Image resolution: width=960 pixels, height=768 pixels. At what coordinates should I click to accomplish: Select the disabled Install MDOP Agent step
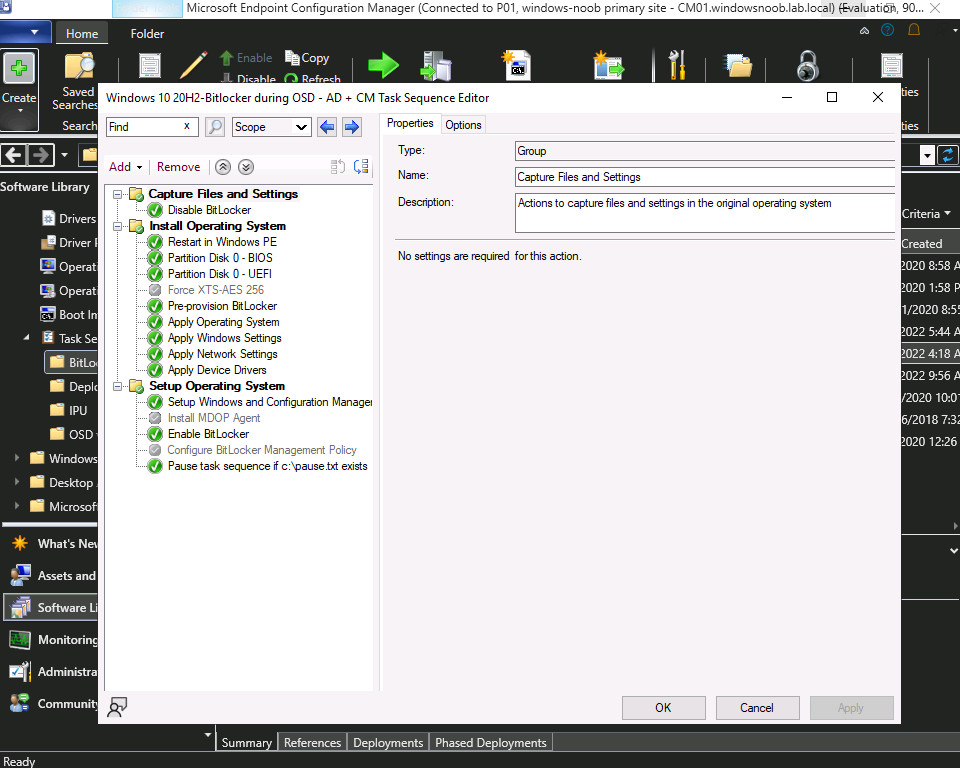point(214,418)
